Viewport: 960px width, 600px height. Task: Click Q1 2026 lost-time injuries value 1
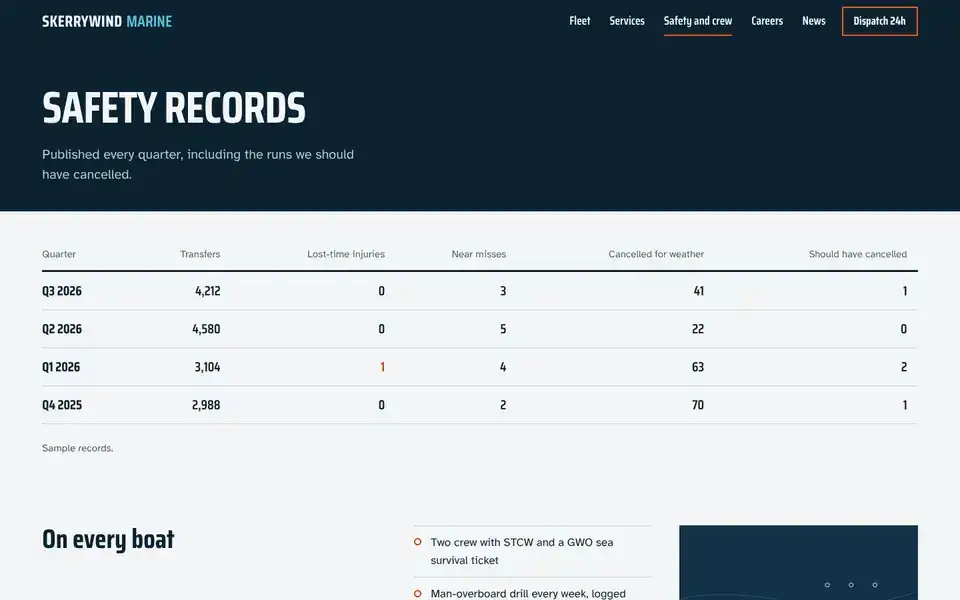[x=383, y=367]
